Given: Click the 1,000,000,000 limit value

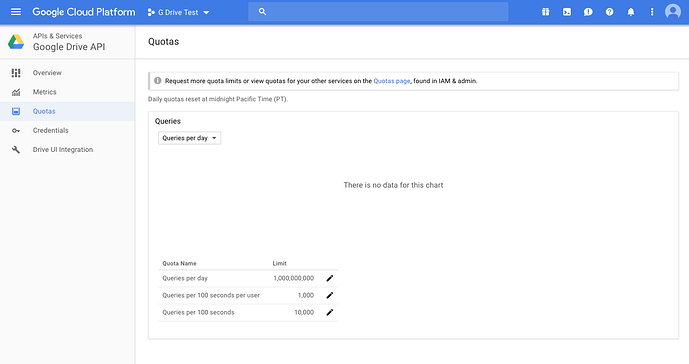Looking at the screenshot, I should coord(294,278).
